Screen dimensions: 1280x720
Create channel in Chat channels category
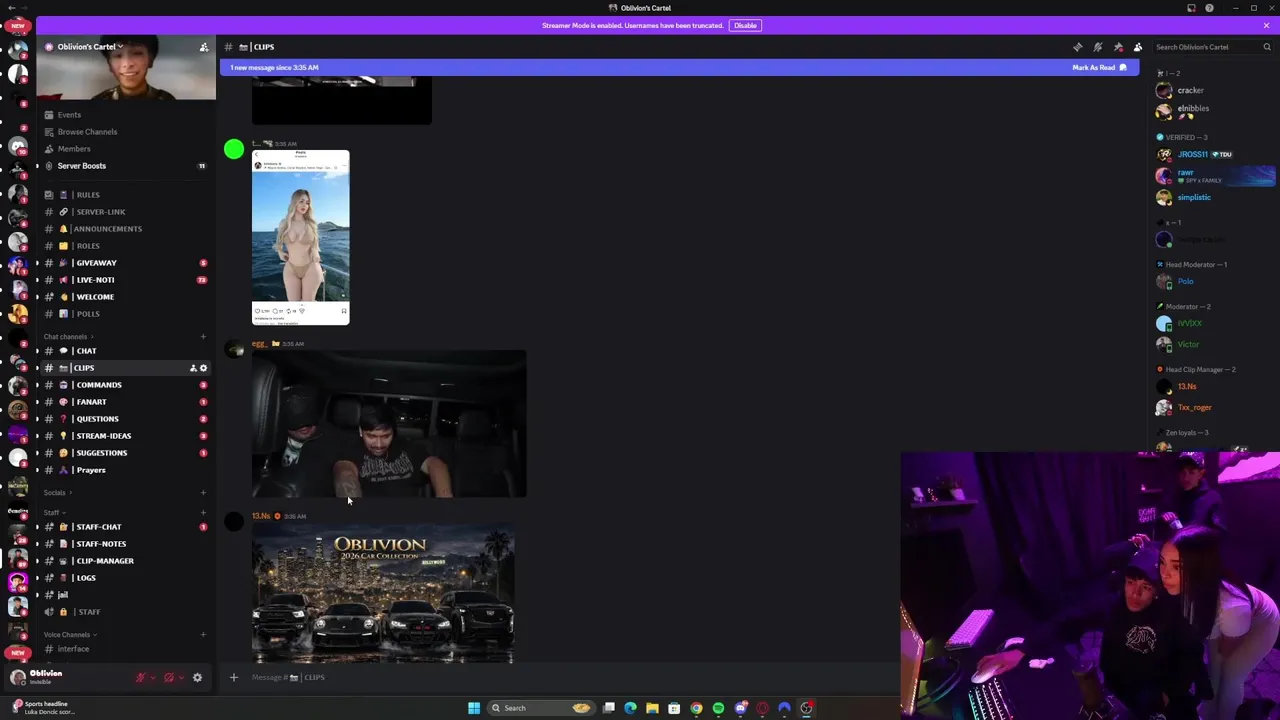click(x=203, y=337)
